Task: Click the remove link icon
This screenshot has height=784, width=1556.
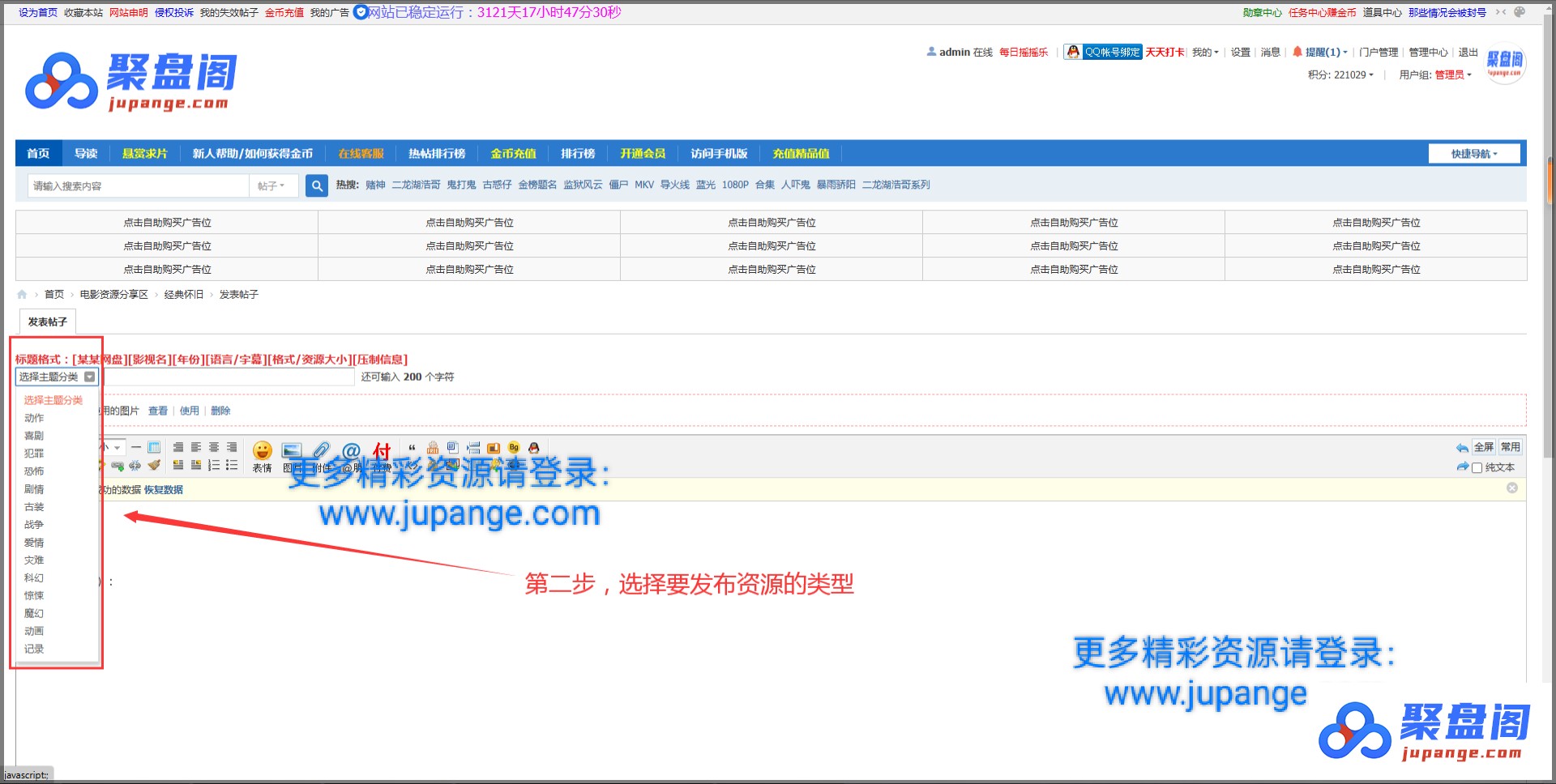Action: point(135,465)
